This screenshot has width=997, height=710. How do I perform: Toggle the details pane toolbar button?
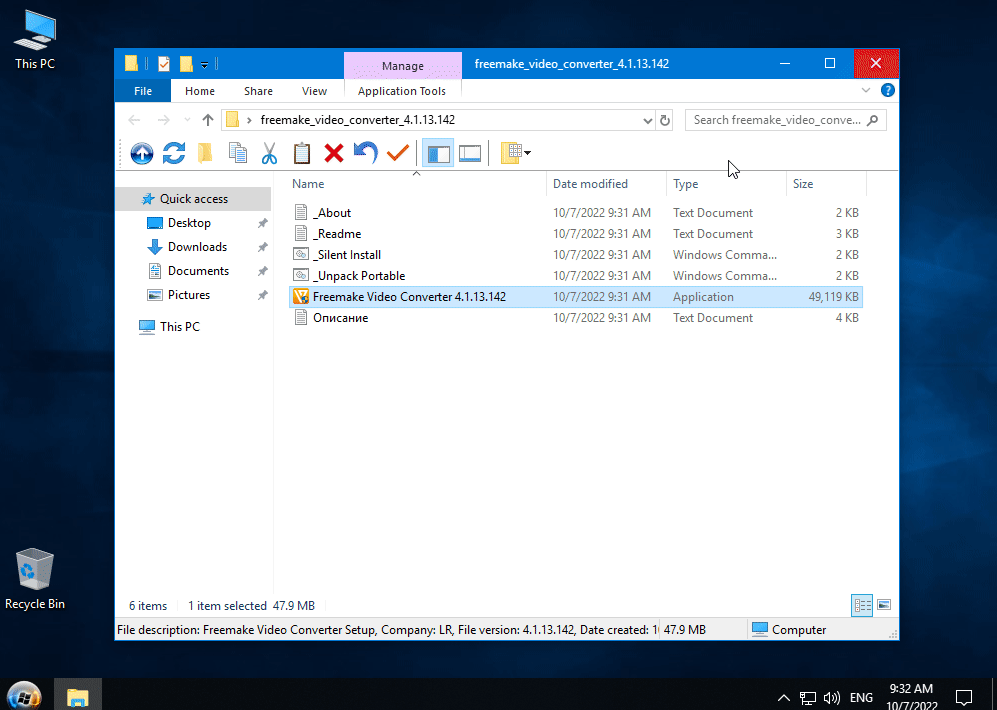470,153
